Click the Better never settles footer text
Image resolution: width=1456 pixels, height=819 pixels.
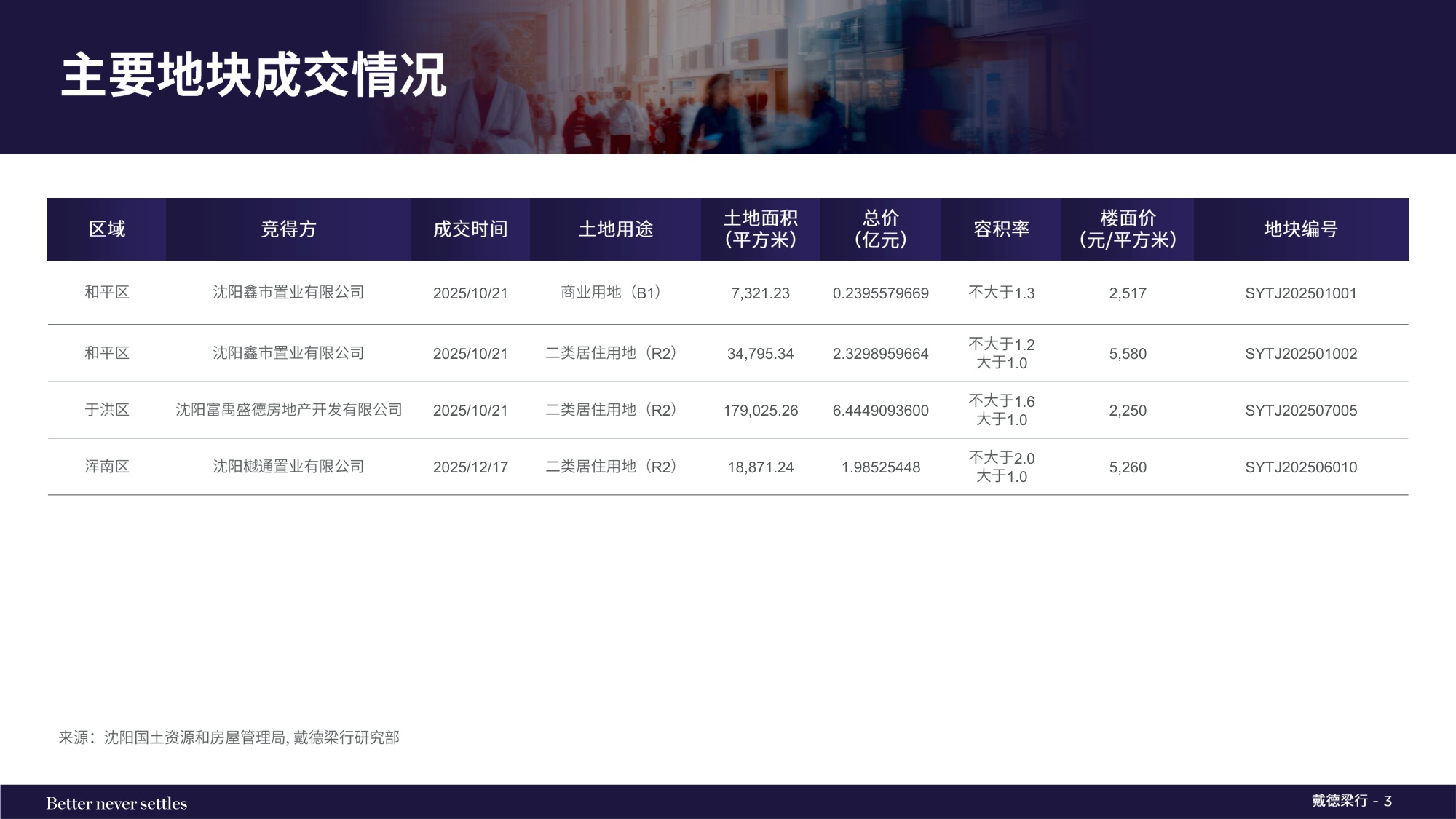click(x=116, y=804)
